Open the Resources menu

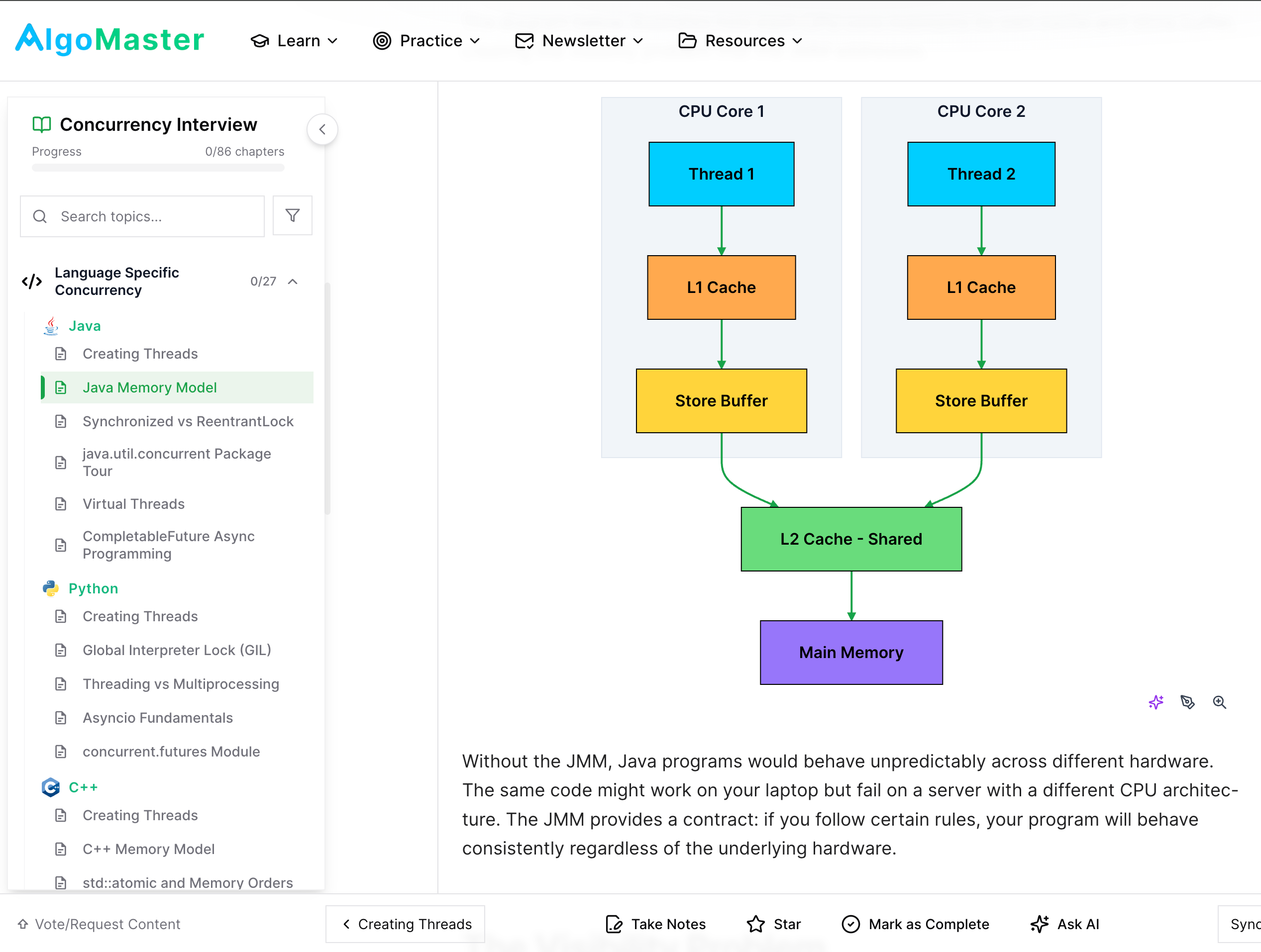[x=740, y=41]
